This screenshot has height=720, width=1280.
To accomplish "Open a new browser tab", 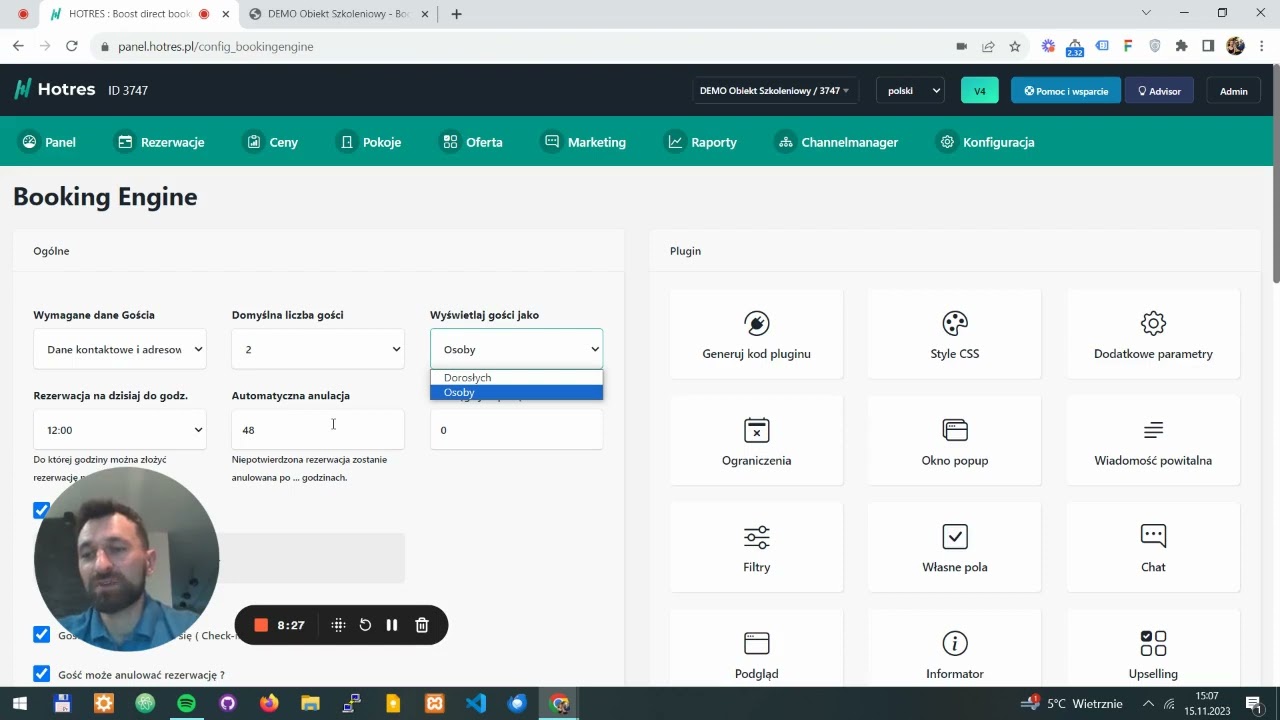I will pyautogui.click(x=457, y=14).
